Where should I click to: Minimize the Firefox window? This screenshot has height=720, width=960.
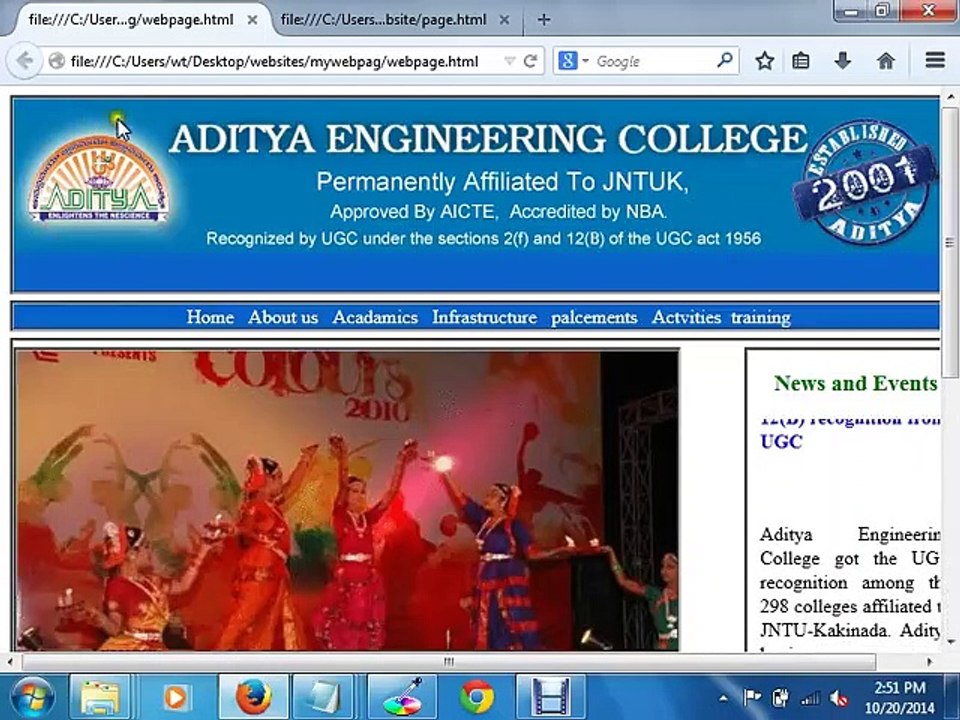[850, 10]
